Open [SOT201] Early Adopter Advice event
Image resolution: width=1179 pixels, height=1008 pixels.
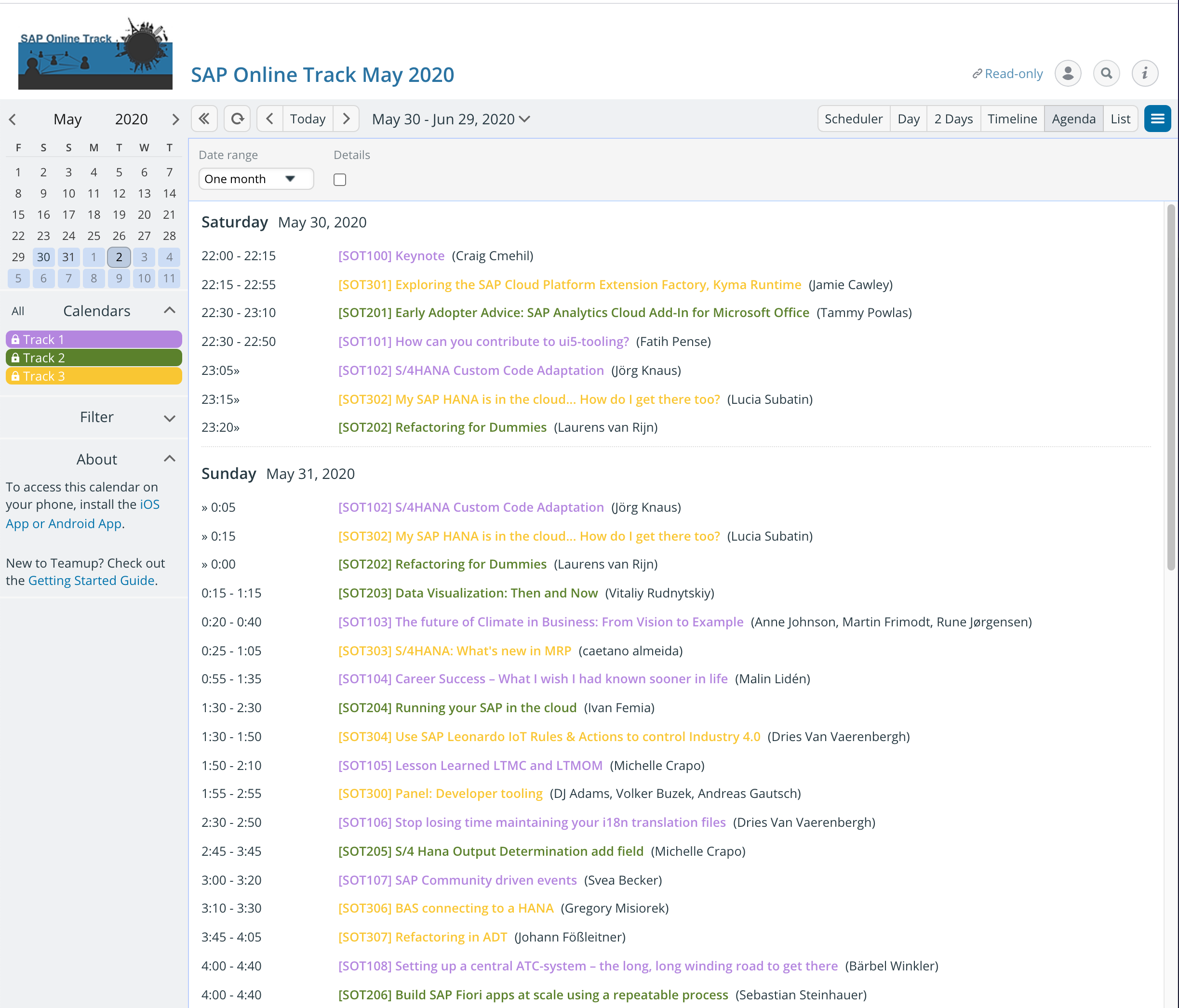(x=574, y=313)
